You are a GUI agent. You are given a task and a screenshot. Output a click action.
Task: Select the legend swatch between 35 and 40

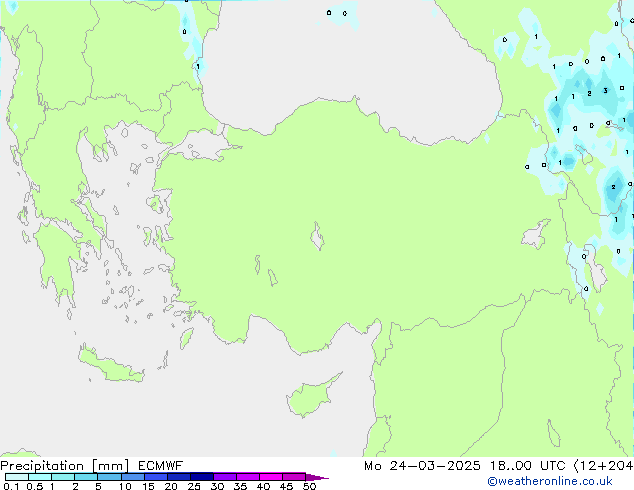pos(248,477)
